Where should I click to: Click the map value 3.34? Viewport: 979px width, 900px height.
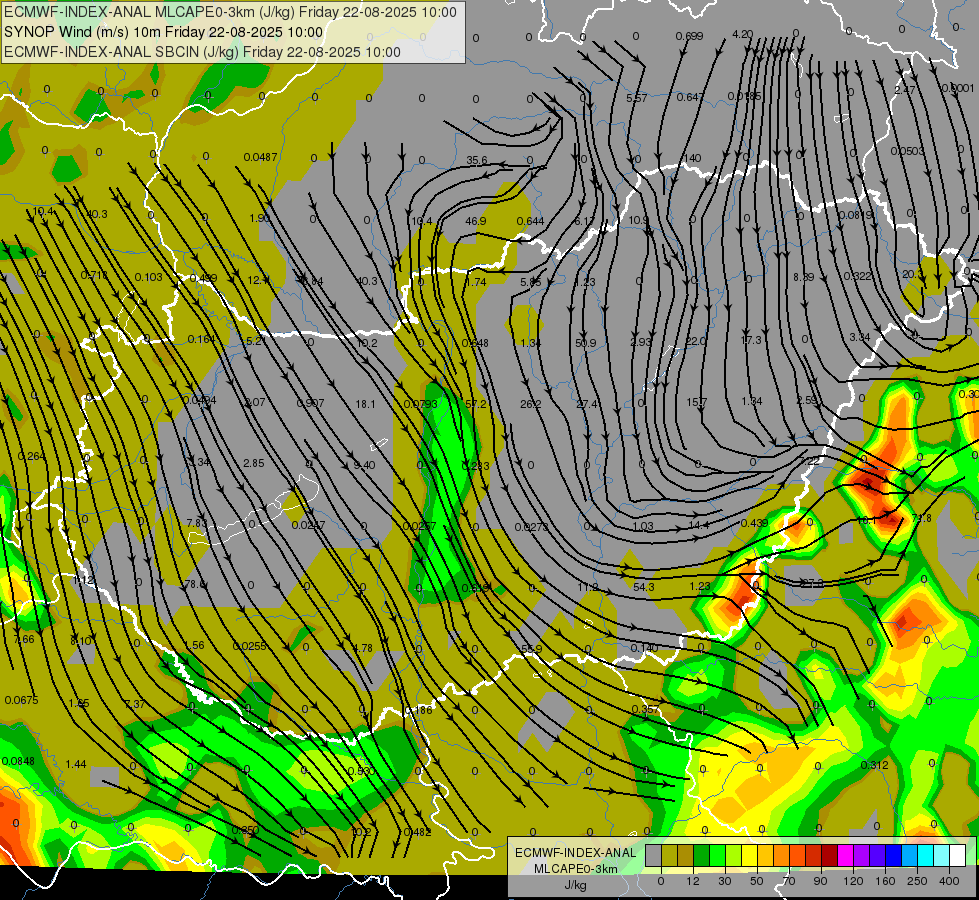[860, 337]
